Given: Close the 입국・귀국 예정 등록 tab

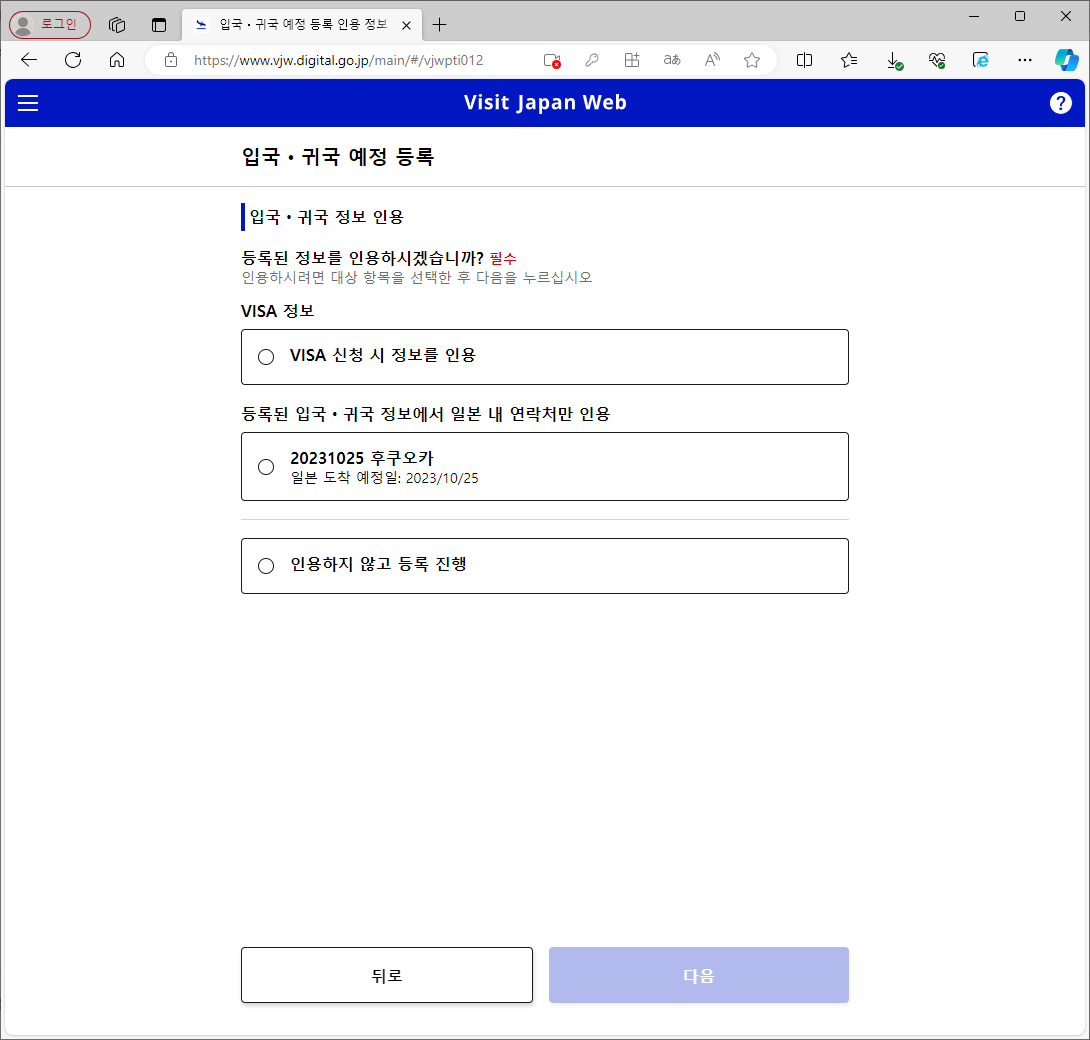Looking at the screenshot, I should 407,25.
